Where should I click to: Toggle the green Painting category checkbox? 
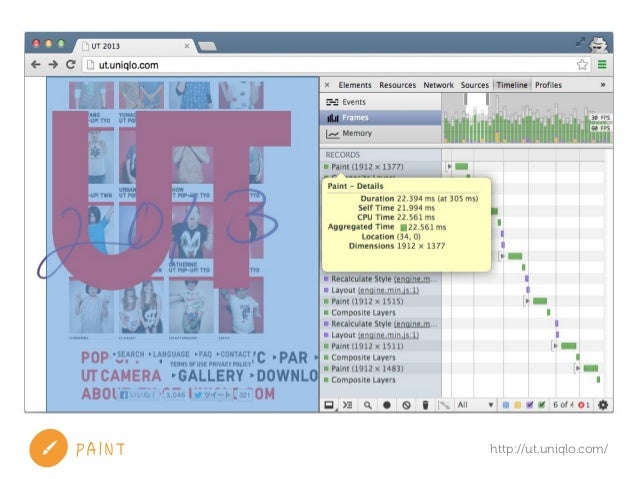[x=542, y=405]
